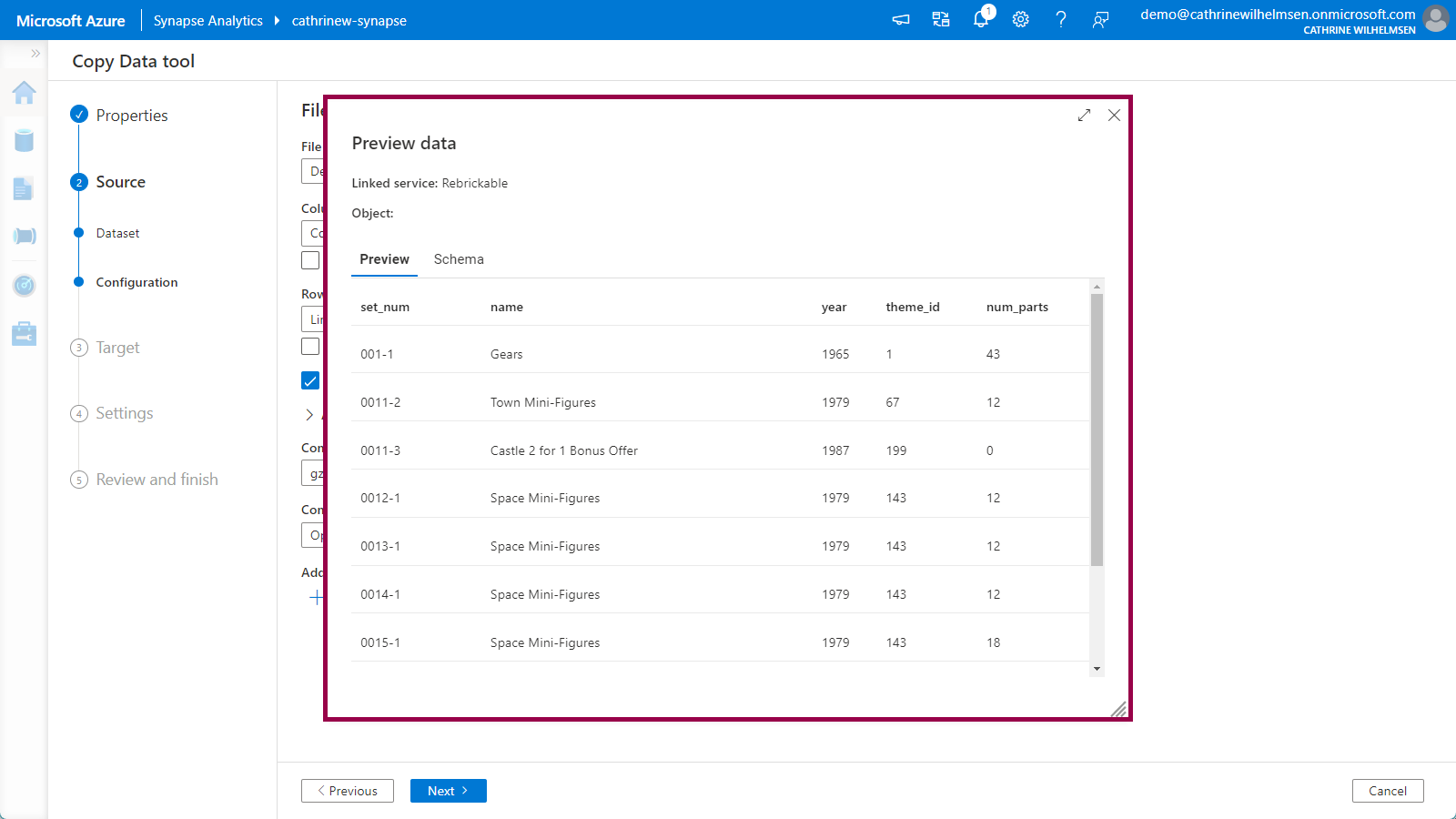Open the Develop hub document icon
This screenshot has height=819, width=1456.
[x=24, y=188]
